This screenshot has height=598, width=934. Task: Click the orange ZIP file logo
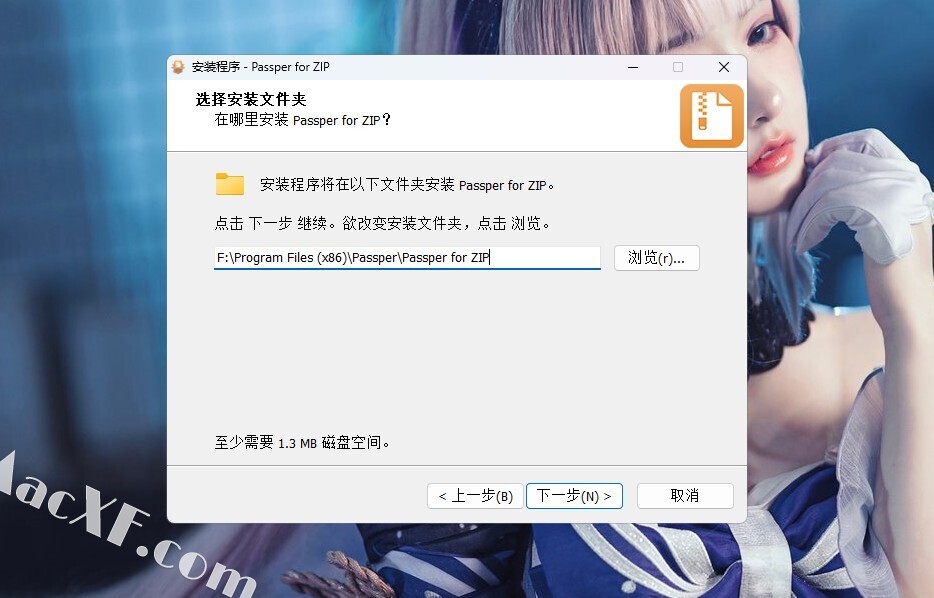712,116
